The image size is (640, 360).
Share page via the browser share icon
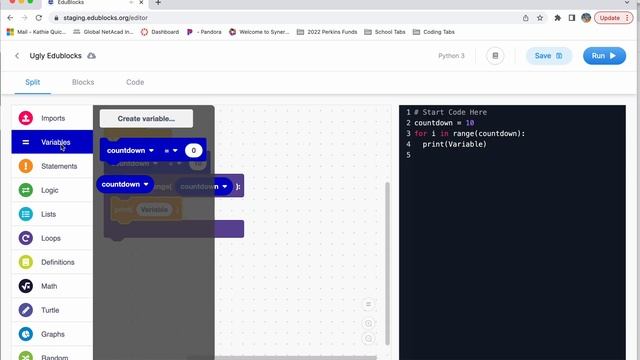click(x=526, y=18)
